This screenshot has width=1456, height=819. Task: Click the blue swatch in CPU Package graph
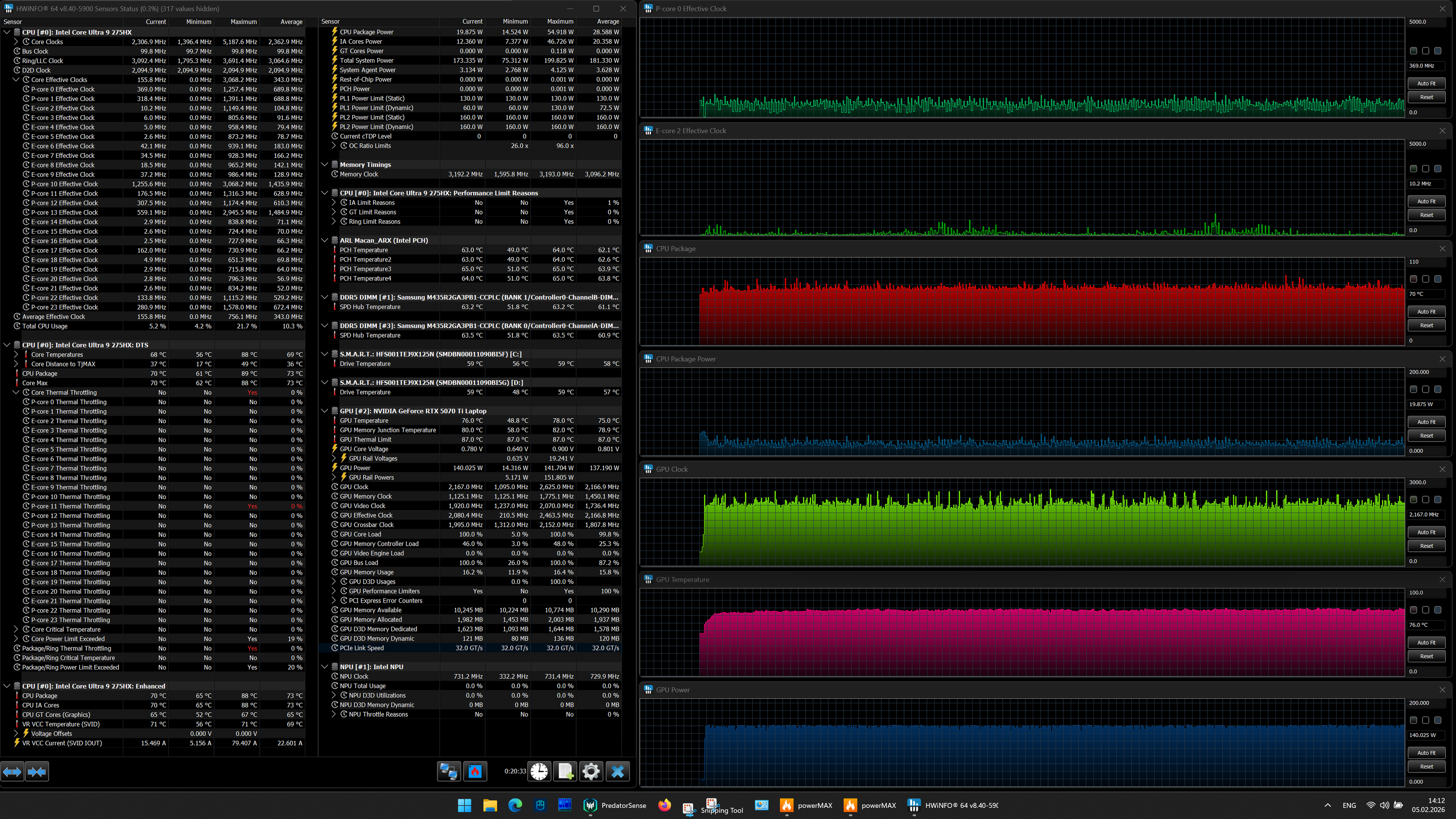point(1438,279)
